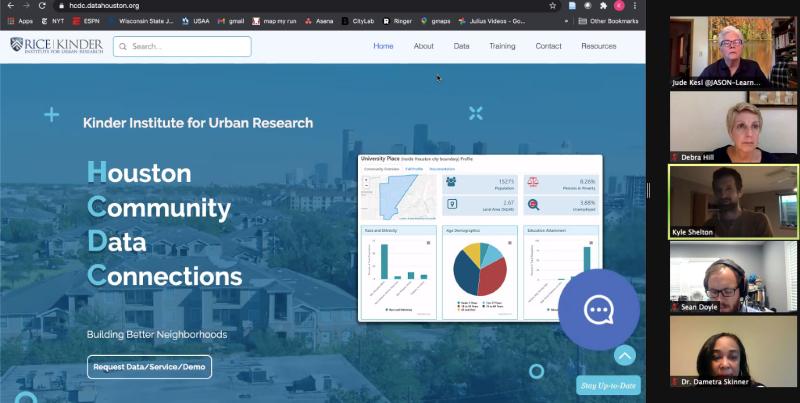Click the magnifier icon in search box
This screenshot has height=403, width=800.
coord(123,46)
